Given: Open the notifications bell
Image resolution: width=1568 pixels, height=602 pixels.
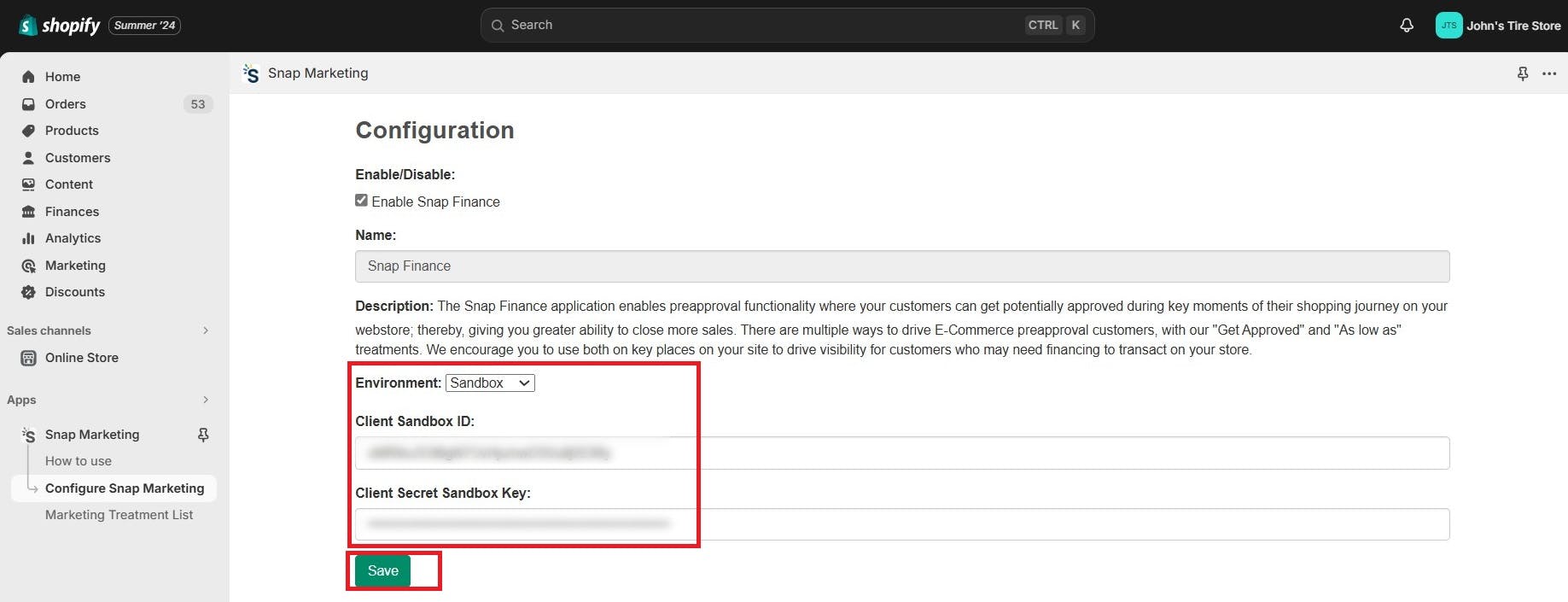Looking at the screenshot, I should click(x=1407, y=26).
